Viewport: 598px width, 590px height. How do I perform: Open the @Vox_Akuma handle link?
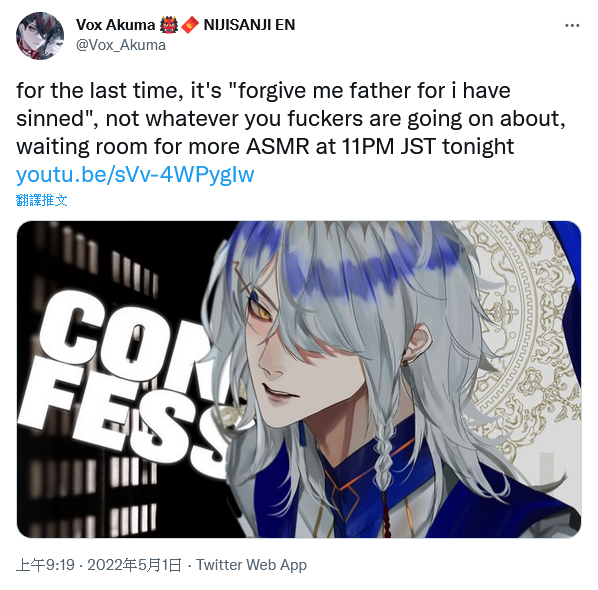tap(121, 45)
